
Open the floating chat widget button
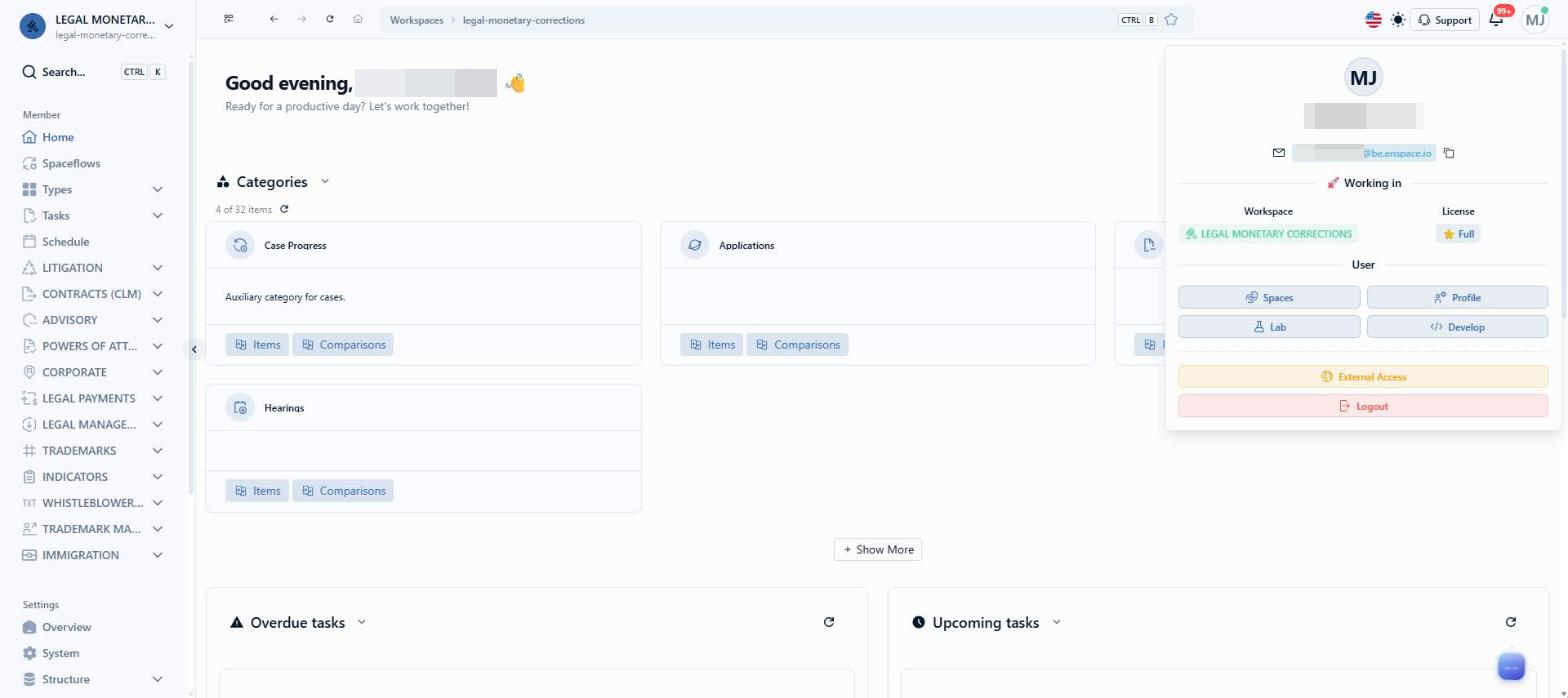(1511, 667)
